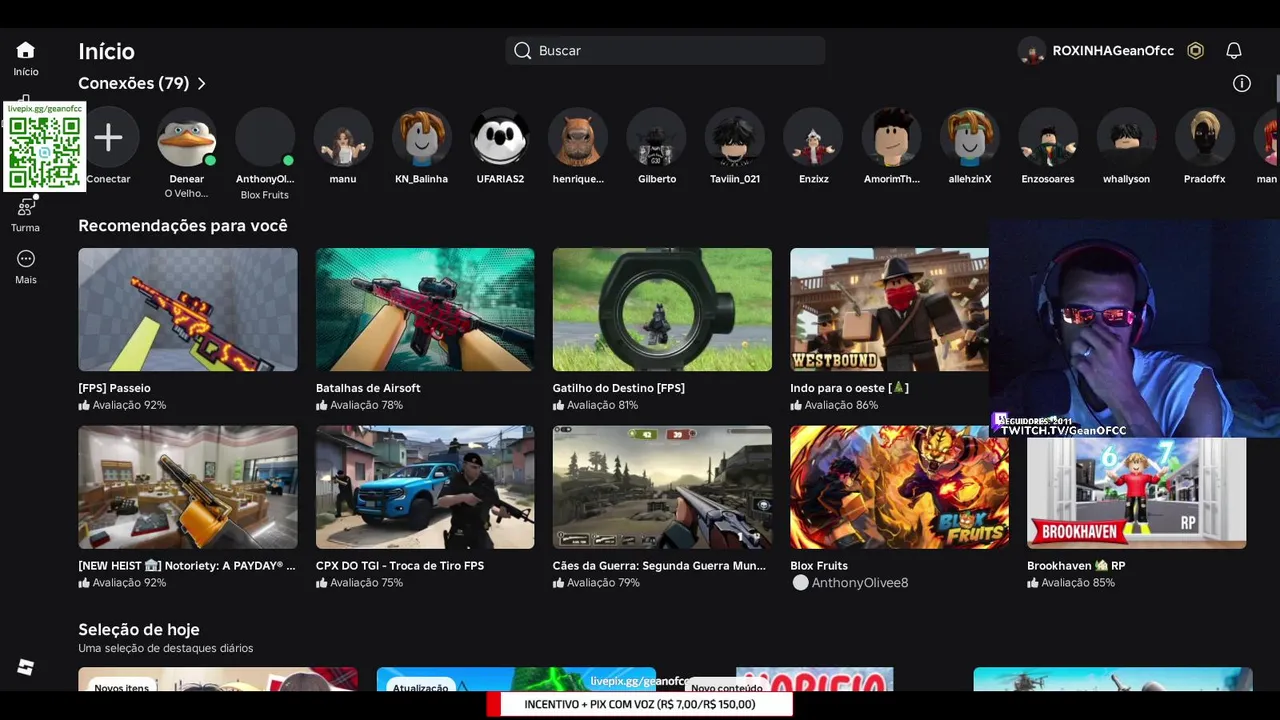This screenshot has height=720, width=1280.
Task: Open Pradoffx's avatar
Action: pyautogui.click(x=1205, y=138)
